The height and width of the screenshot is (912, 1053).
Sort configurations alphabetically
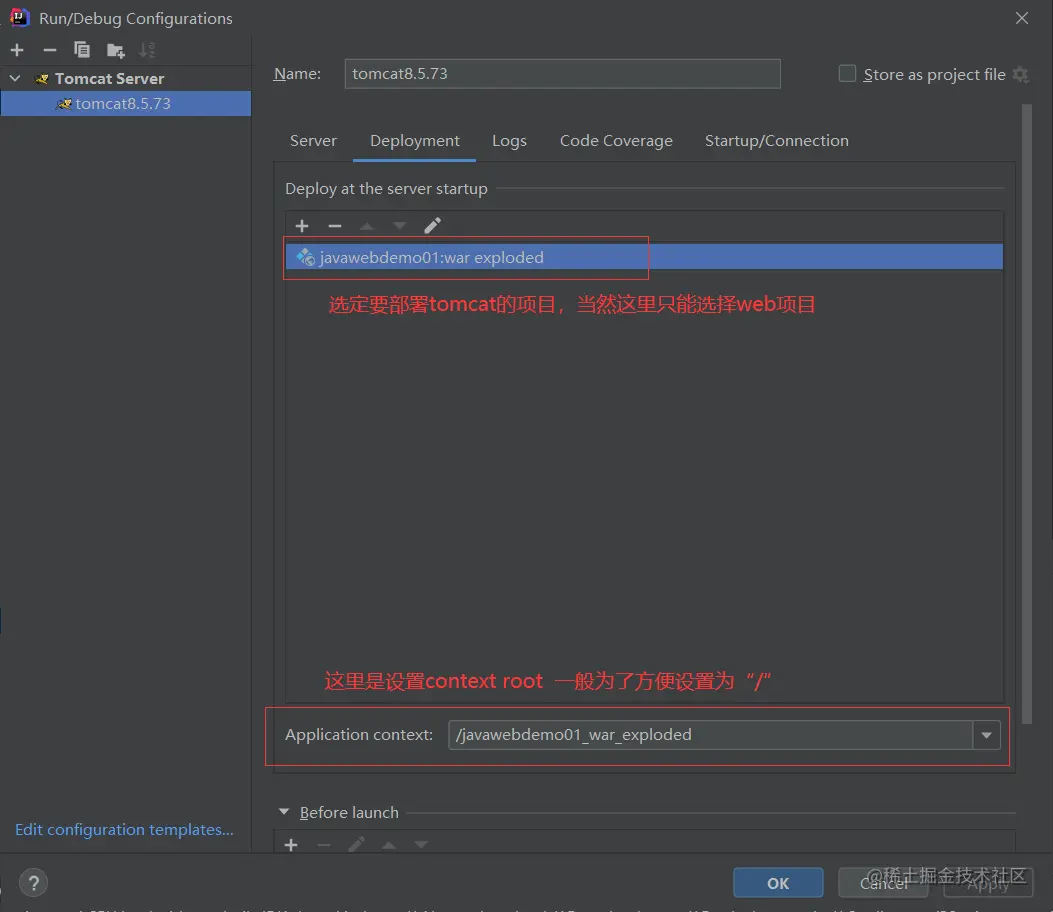point(147,50)
